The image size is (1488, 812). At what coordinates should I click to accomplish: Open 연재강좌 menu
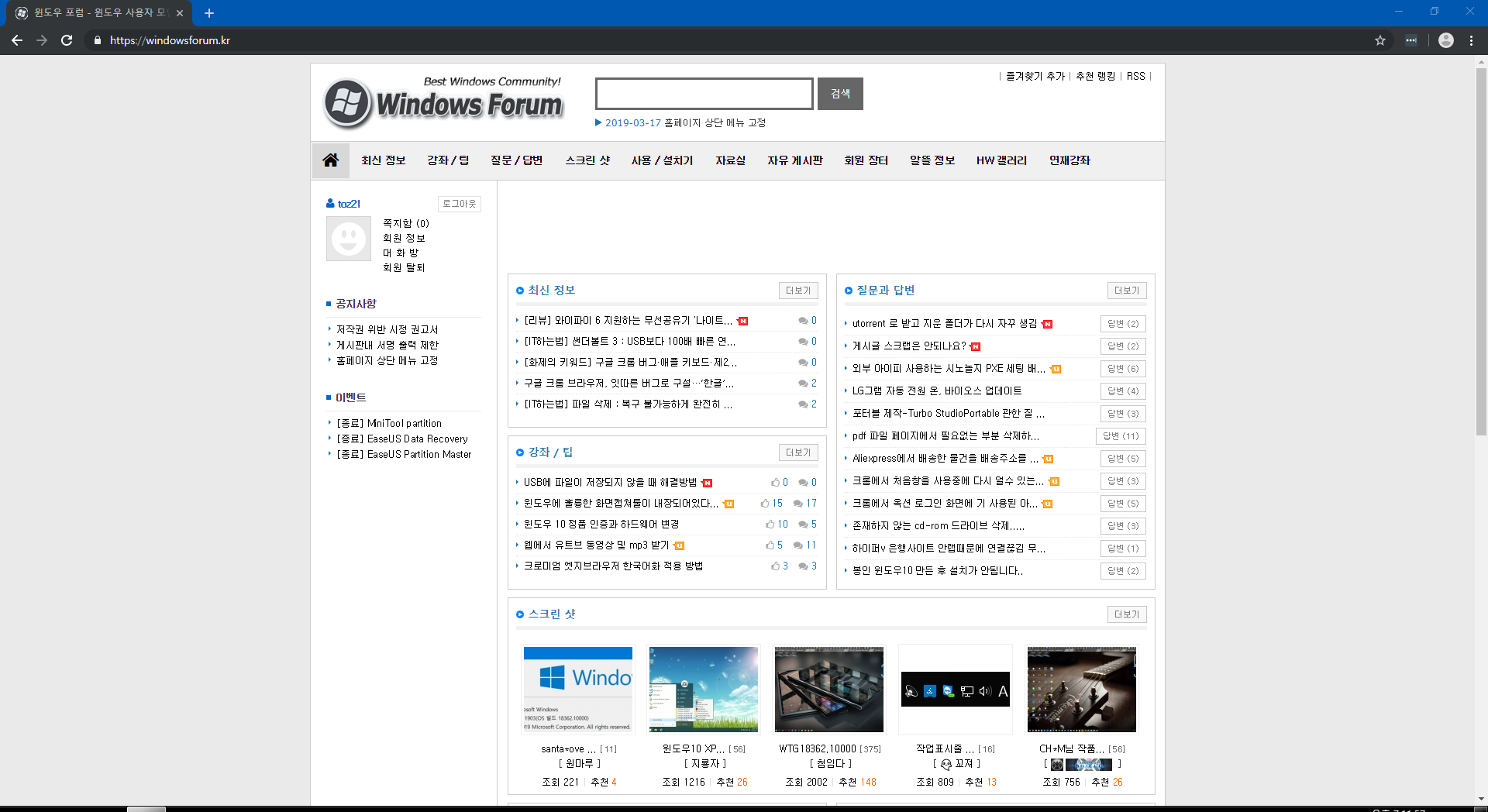click(x=1069, y=160)
